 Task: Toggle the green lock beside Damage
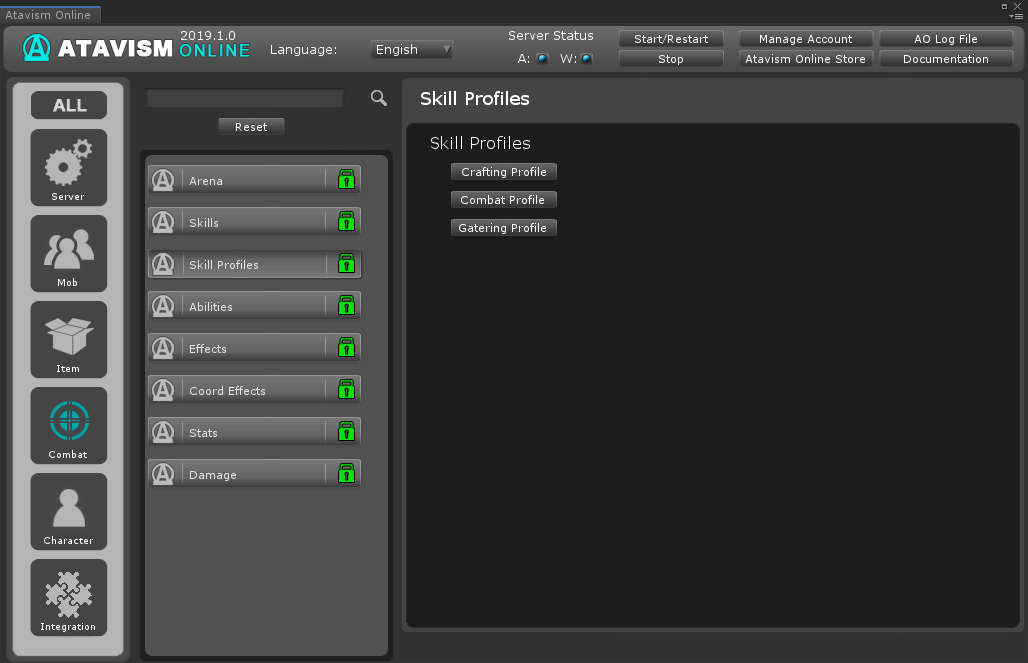346,474
